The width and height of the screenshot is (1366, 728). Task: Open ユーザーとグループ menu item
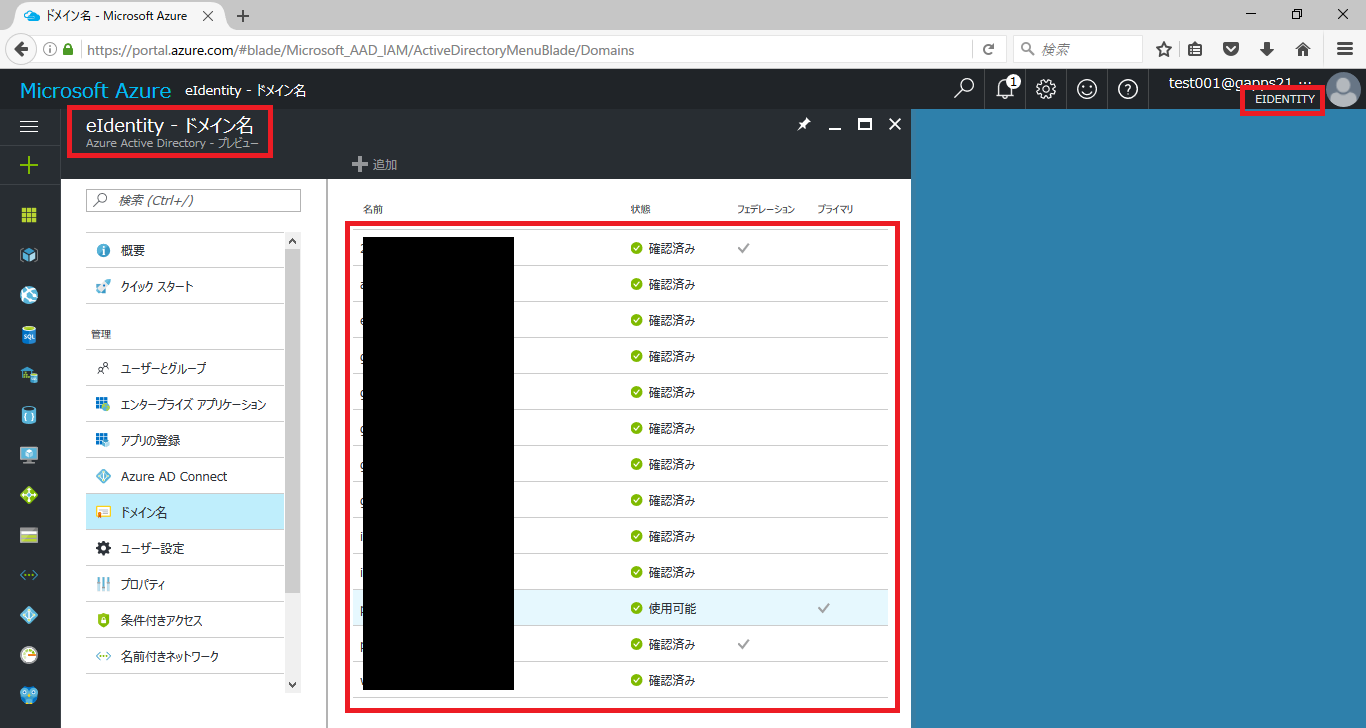coord(185,368)
